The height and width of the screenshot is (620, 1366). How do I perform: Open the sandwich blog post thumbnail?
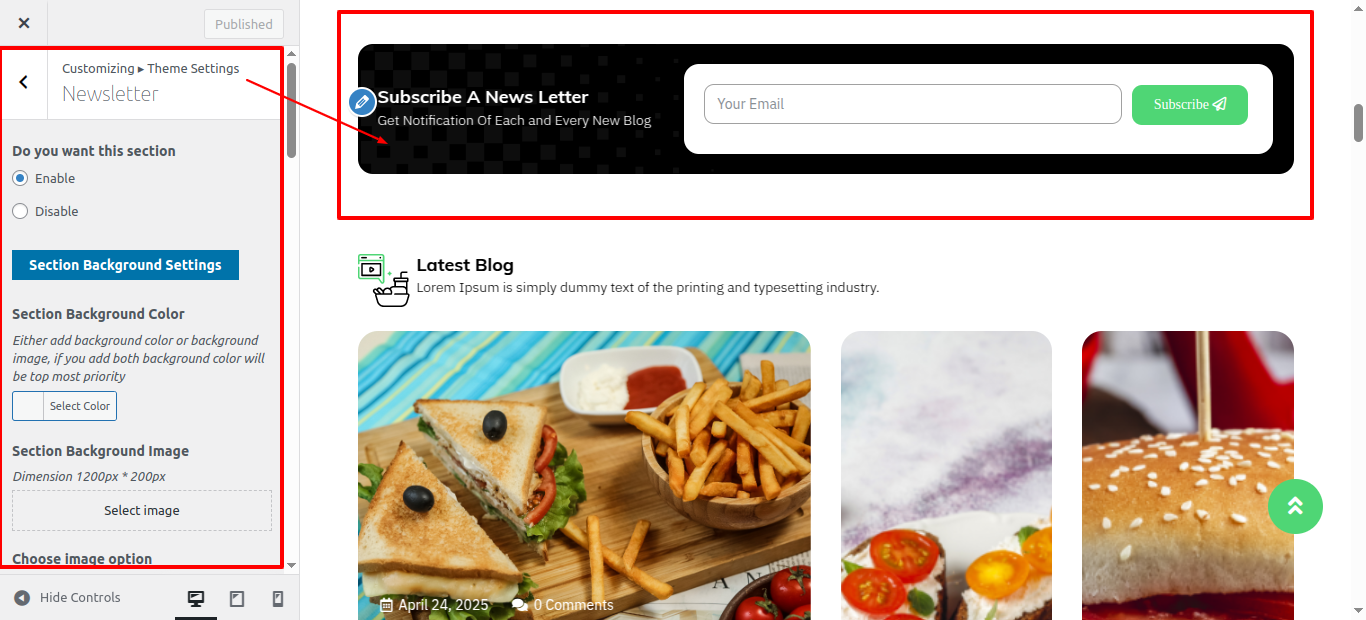(x=584, y=475)
